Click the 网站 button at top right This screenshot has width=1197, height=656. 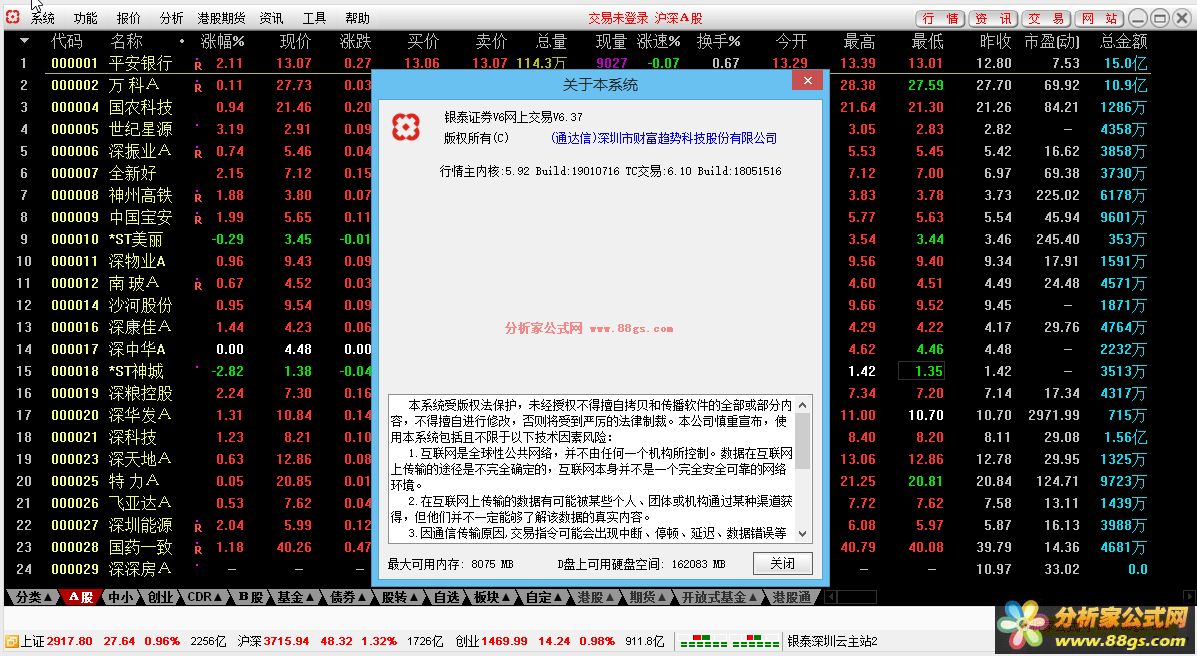tap(1099, 18)
